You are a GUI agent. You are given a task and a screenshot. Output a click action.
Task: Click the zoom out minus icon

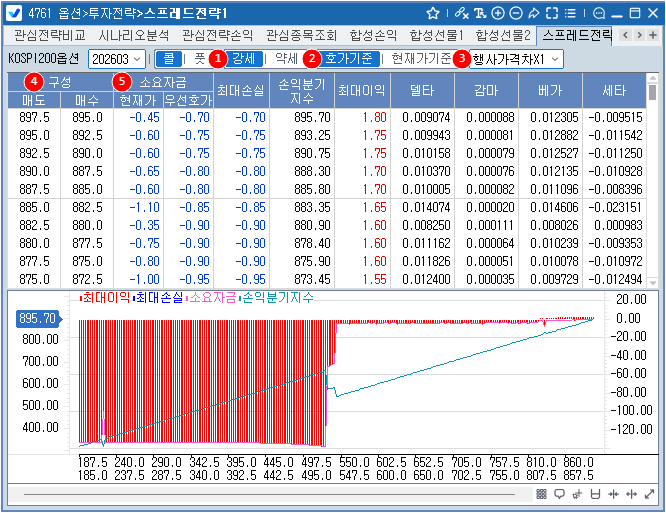(x=516, y=13)
